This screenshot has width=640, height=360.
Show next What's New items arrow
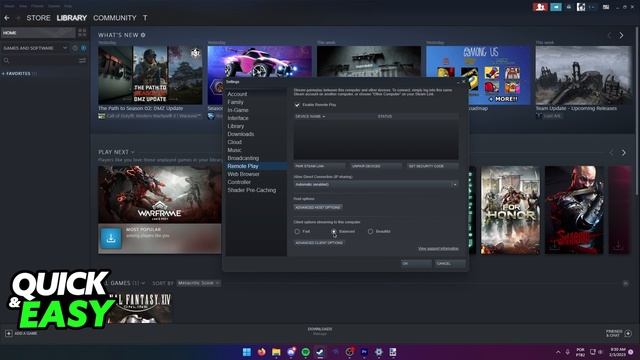[x=621, y=36]
